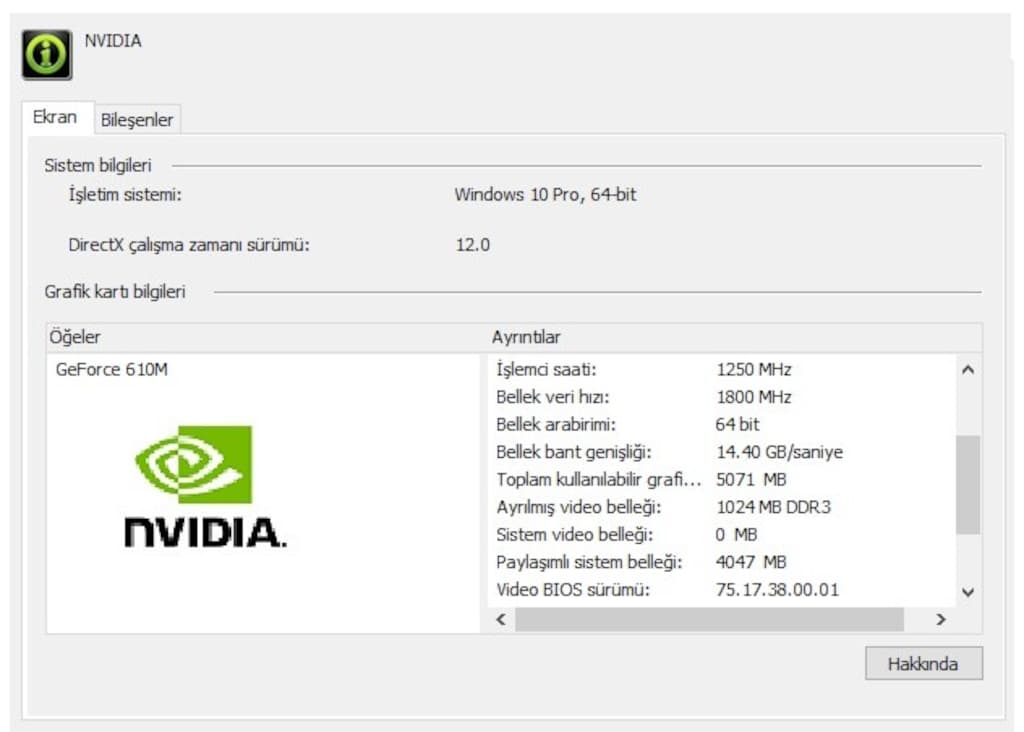Click the value 1250 MHz
This screenshot has width=1024, height=732.
[x=754, y=370]
